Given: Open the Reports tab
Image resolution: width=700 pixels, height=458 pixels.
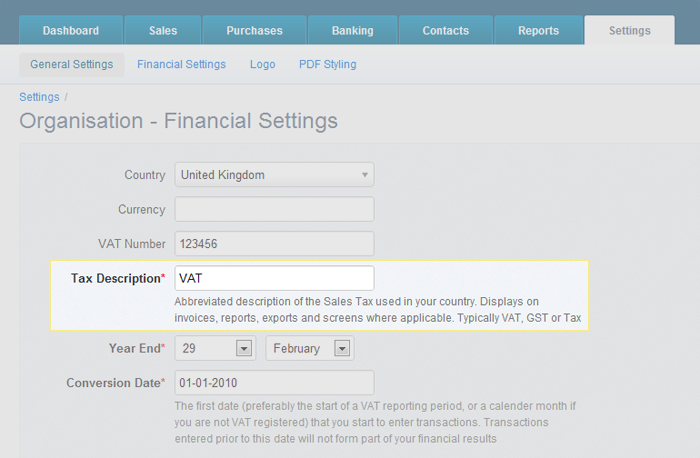Looking at the screenshot, I should point(538,30).
